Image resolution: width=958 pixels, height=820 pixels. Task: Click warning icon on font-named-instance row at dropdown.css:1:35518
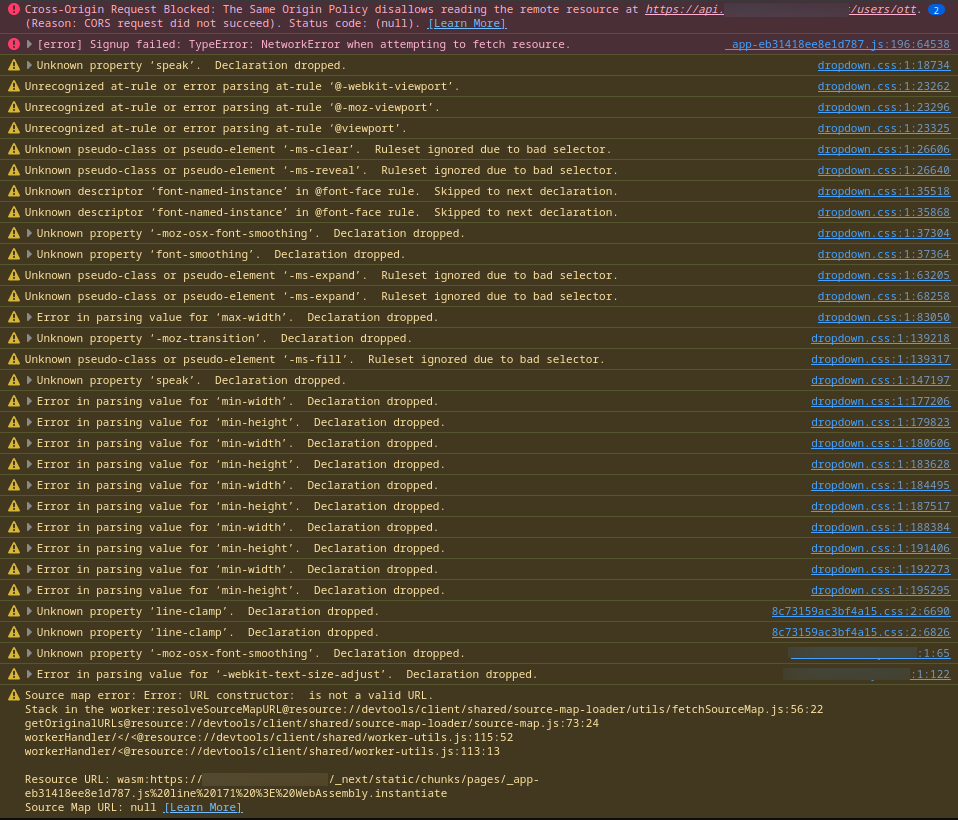[13, 191]
